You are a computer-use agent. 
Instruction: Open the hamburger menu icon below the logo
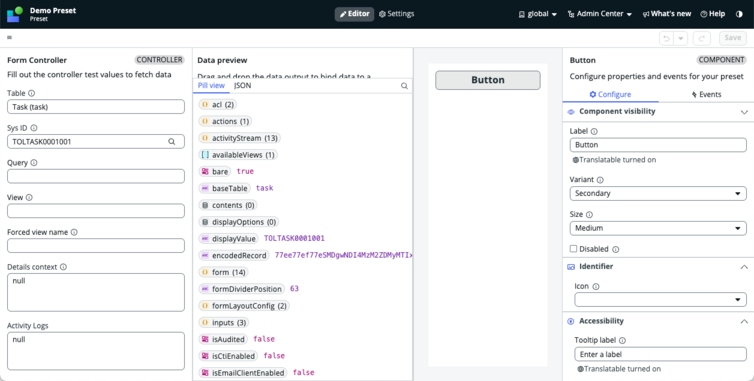point(10,38)
